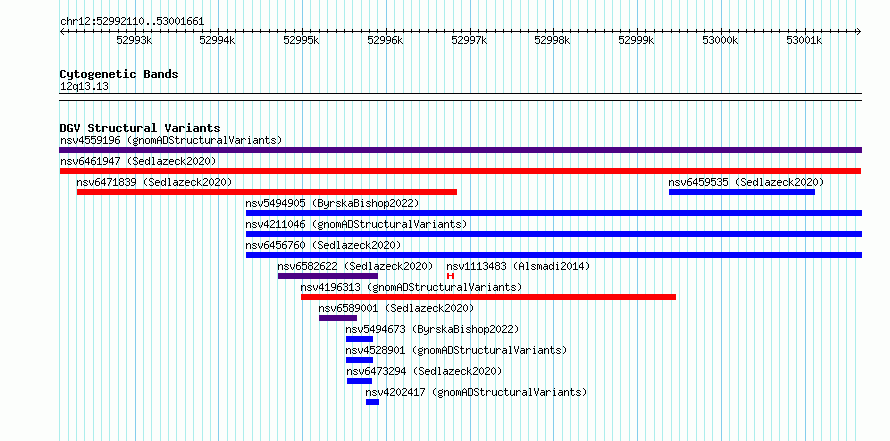The image size is (890, 441).
Task: Click the nsv5494905 ByrskaBishop2022 label
Action: (x=332, y=203)
